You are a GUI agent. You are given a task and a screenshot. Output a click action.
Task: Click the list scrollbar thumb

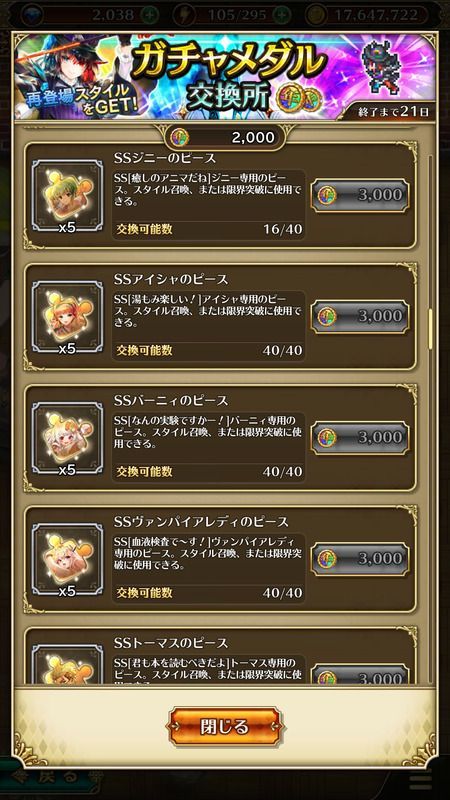tap(430, 329)
